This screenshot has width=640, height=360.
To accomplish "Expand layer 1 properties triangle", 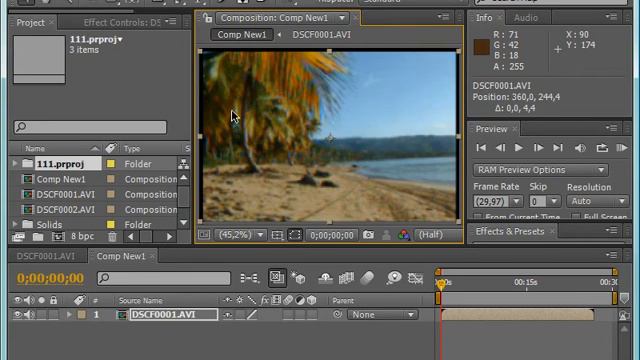I will click(x=69, y=315).
